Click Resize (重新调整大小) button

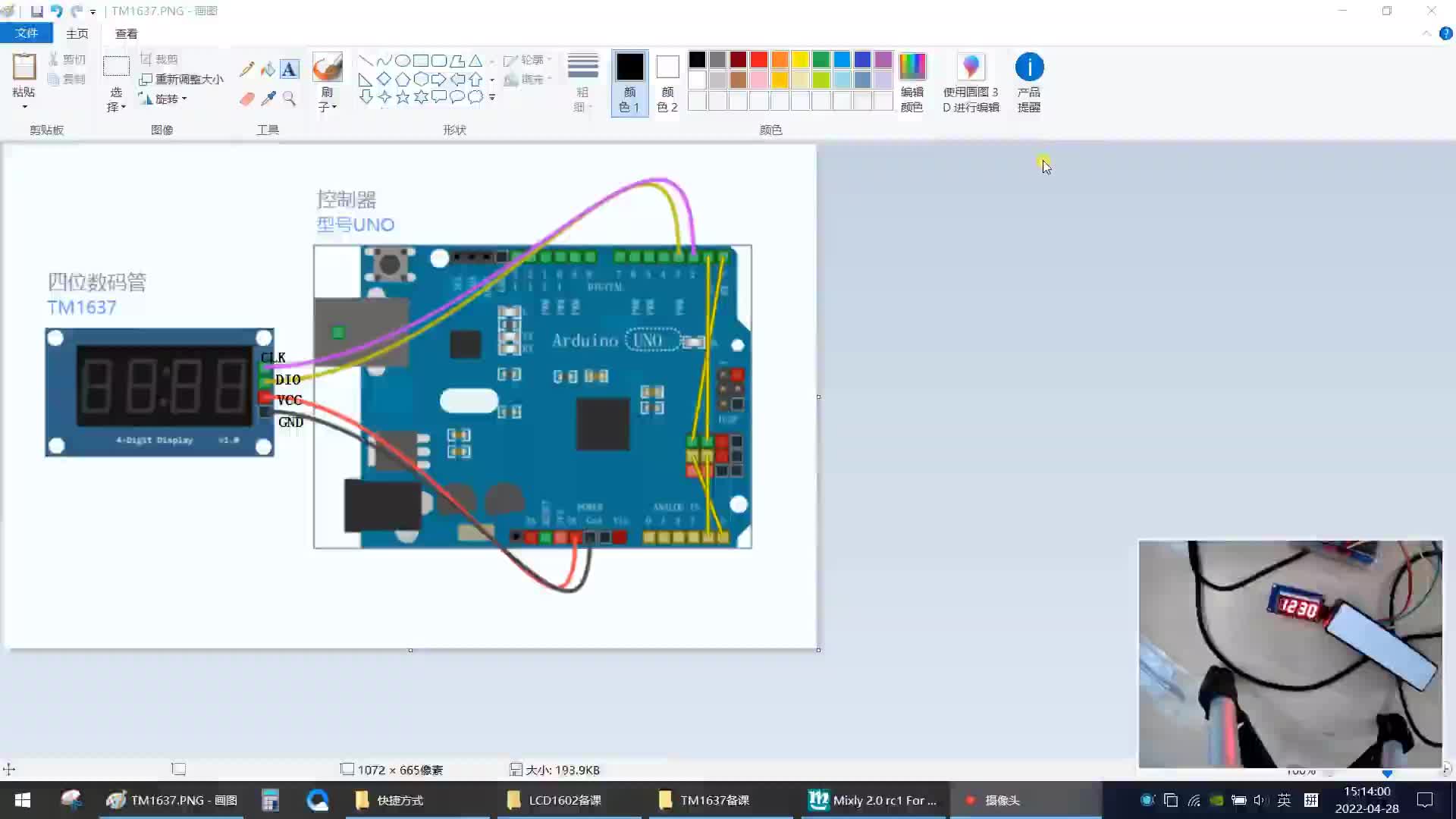coord(182,79)
